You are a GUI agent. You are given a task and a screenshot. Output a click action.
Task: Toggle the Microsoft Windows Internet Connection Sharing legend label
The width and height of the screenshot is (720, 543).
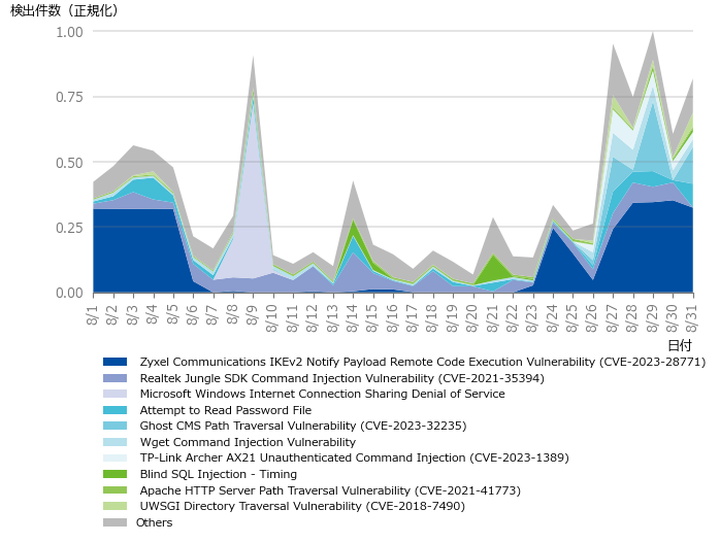pyautogui.click(x=322, y=394)
